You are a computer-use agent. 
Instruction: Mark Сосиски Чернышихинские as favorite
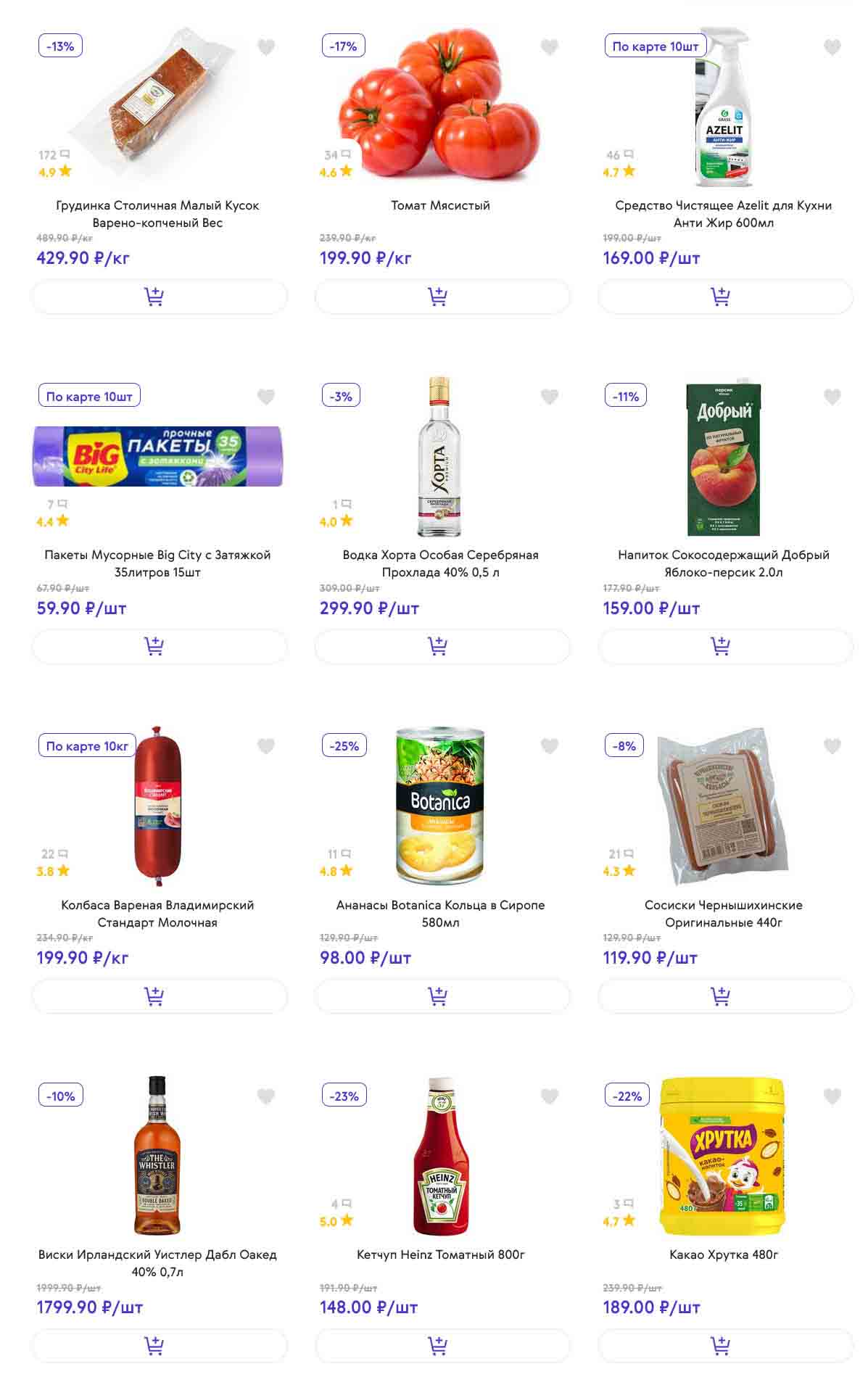pyautogui.click(x=832, y=746)
